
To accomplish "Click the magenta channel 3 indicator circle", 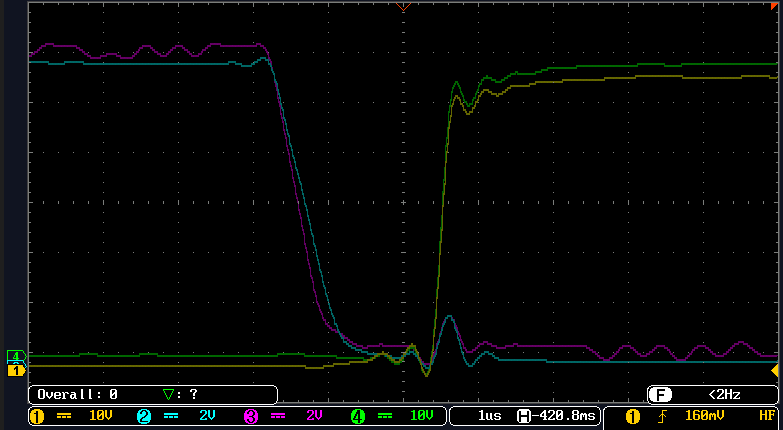I will (x=251, y=416).
